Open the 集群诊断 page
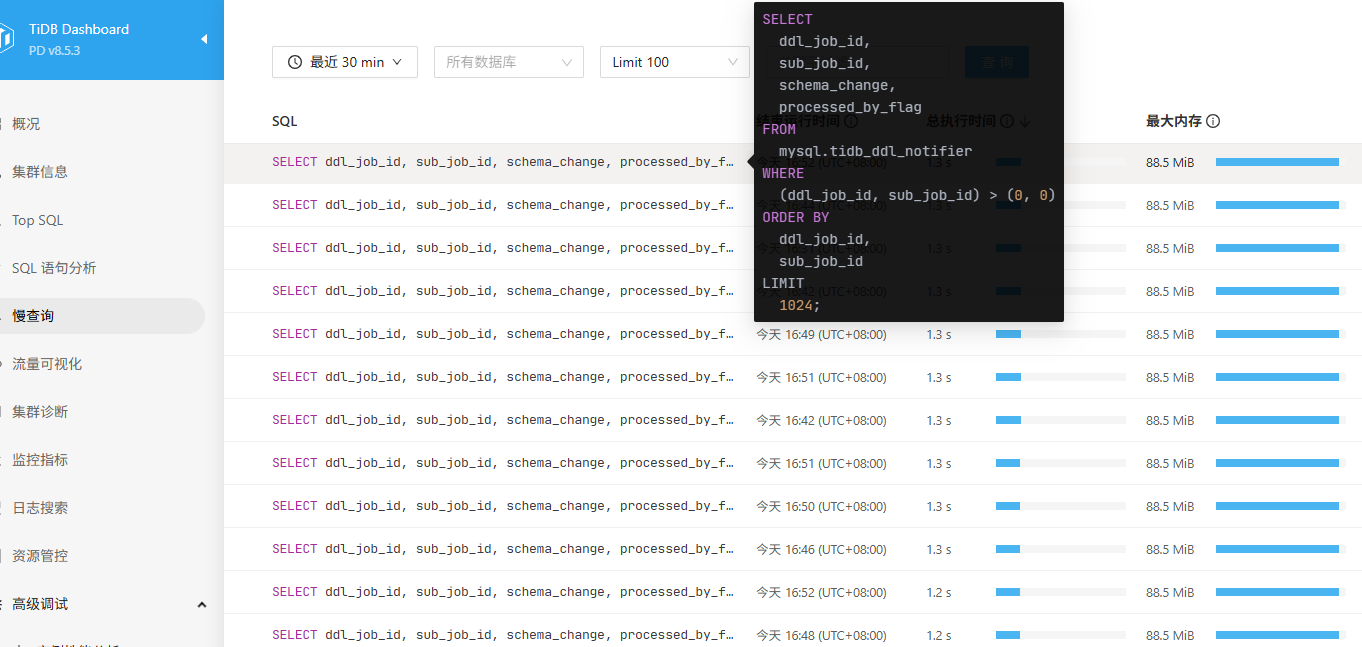The width and height of the screenshot is (1362, 647). tap(40, 412)
